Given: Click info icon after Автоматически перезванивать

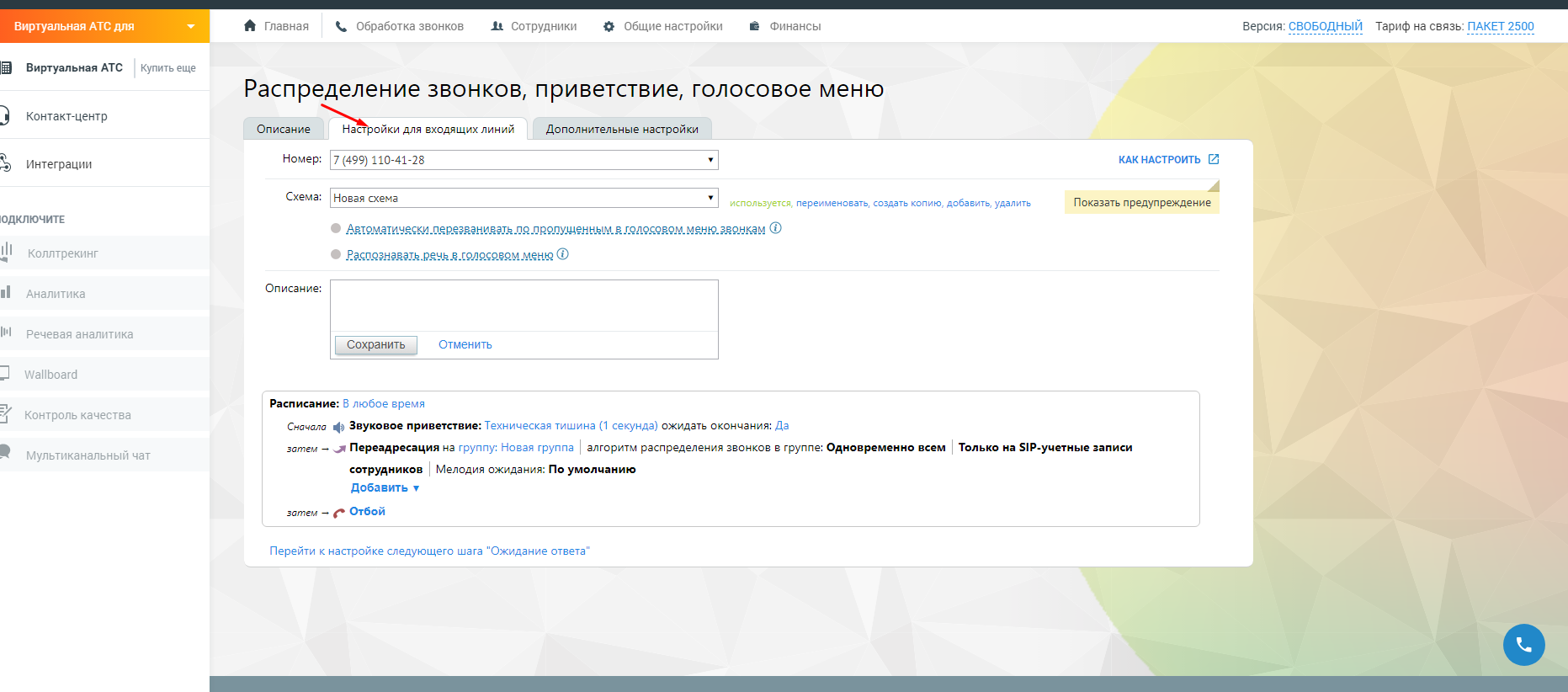Looking at the screenshot, I should point(776,228).
